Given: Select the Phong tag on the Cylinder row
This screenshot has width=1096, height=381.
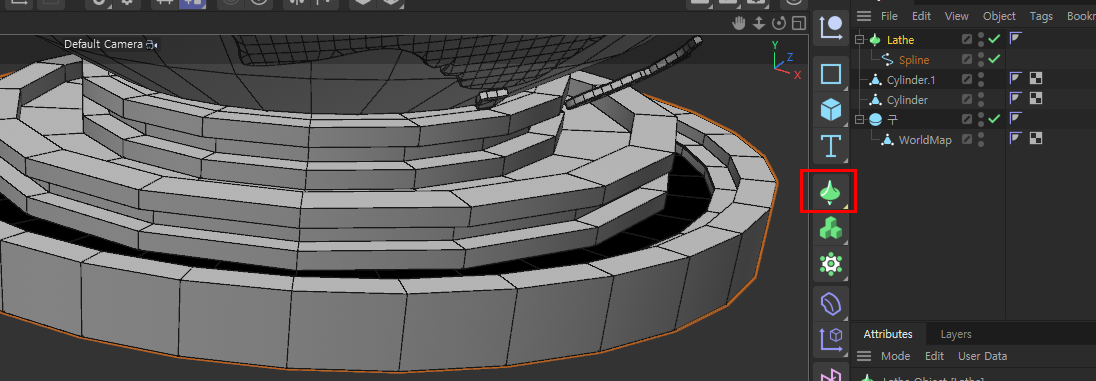Looking at the screenshot, I should click(x=1016, y=99).
